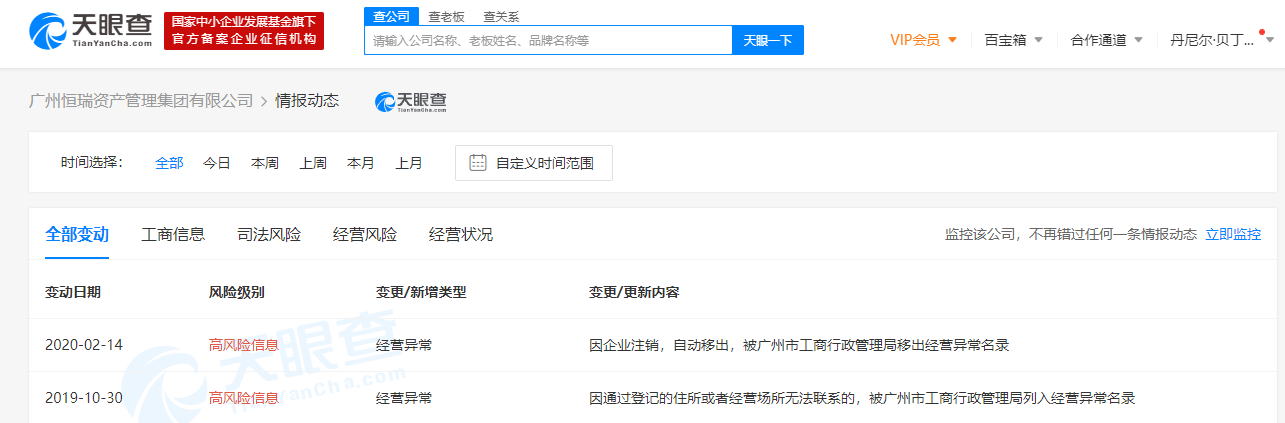Image resolution: width=1285 pixels, height=423 pixels.
Task: Switch to the 经营状况 tab
Action: pos(461,235)
